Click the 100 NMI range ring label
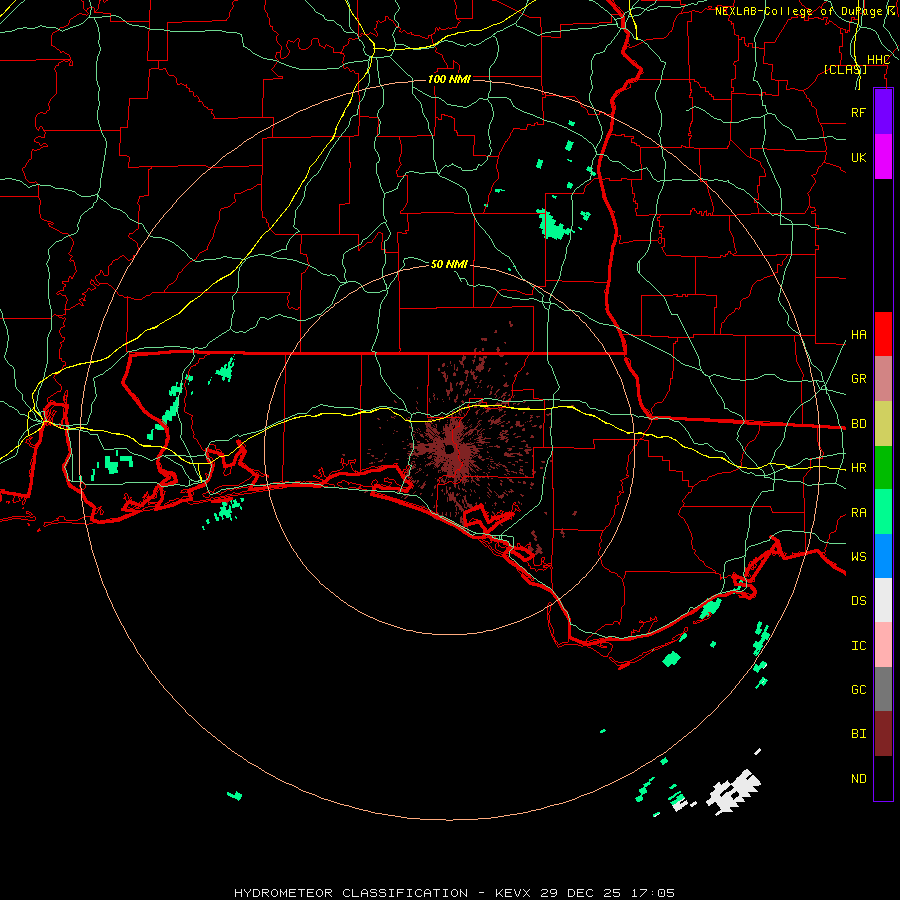This screenshot has width=900, height=900. click(449, 79)
